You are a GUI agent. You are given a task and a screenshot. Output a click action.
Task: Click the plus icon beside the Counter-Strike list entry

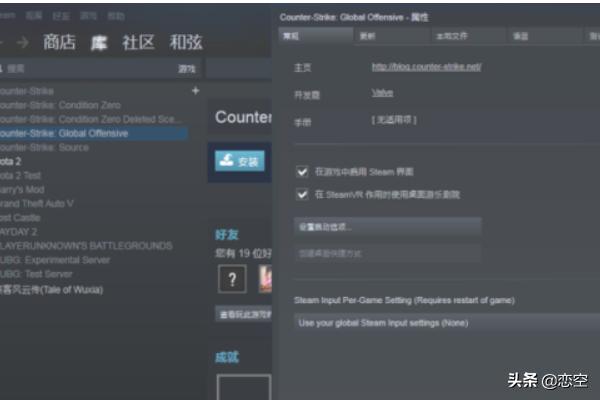(x=196, y=91)
